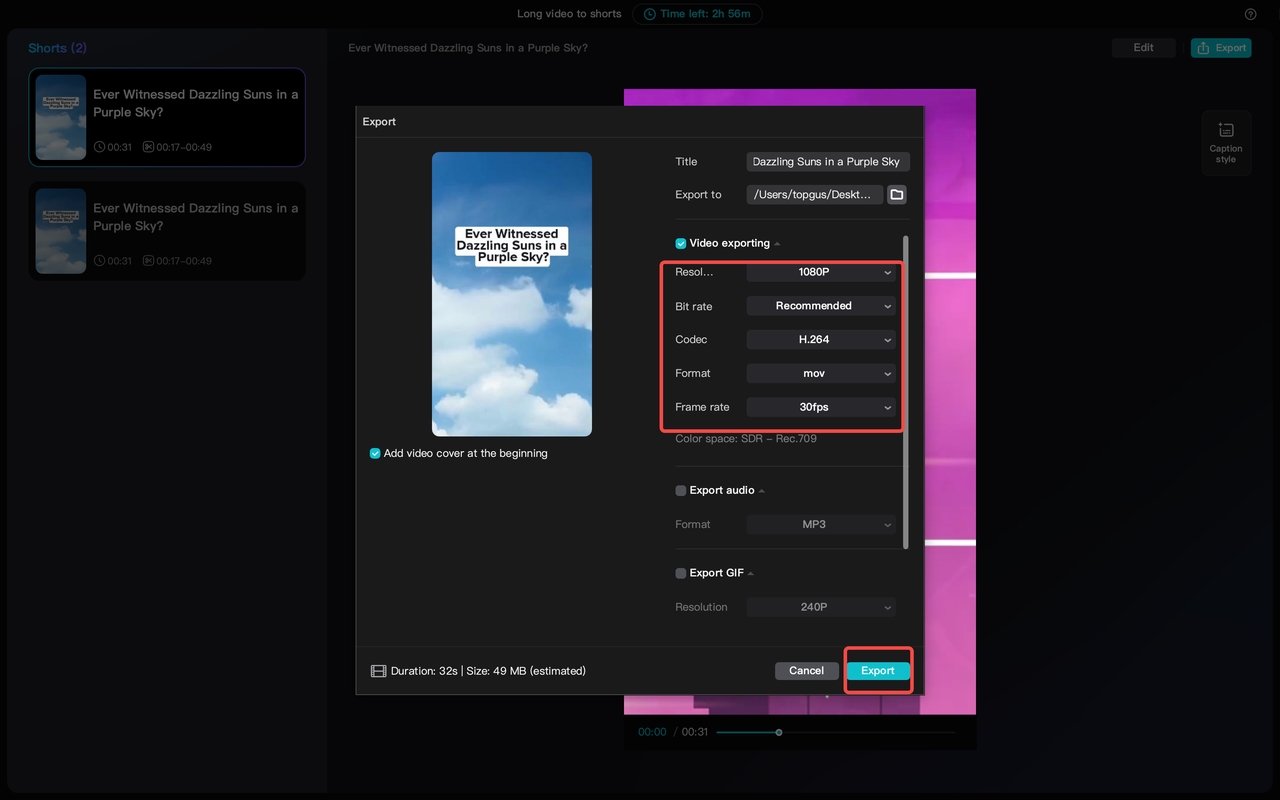This screenshot has width=1280, height=800.
Task: Select the highlighted short's thumbnail
Action: tap(61, 117)
